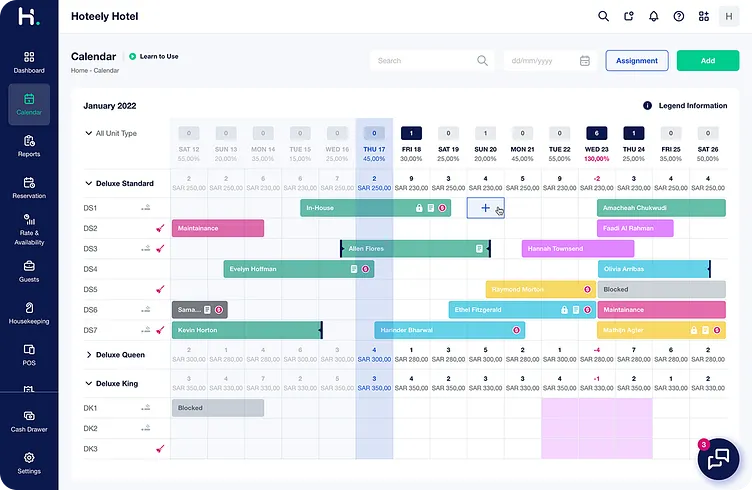The height and width of the screenshot is (490, 752).
Task: Open Housekeeping in sidebar
Action: click(x=29, y=314)
